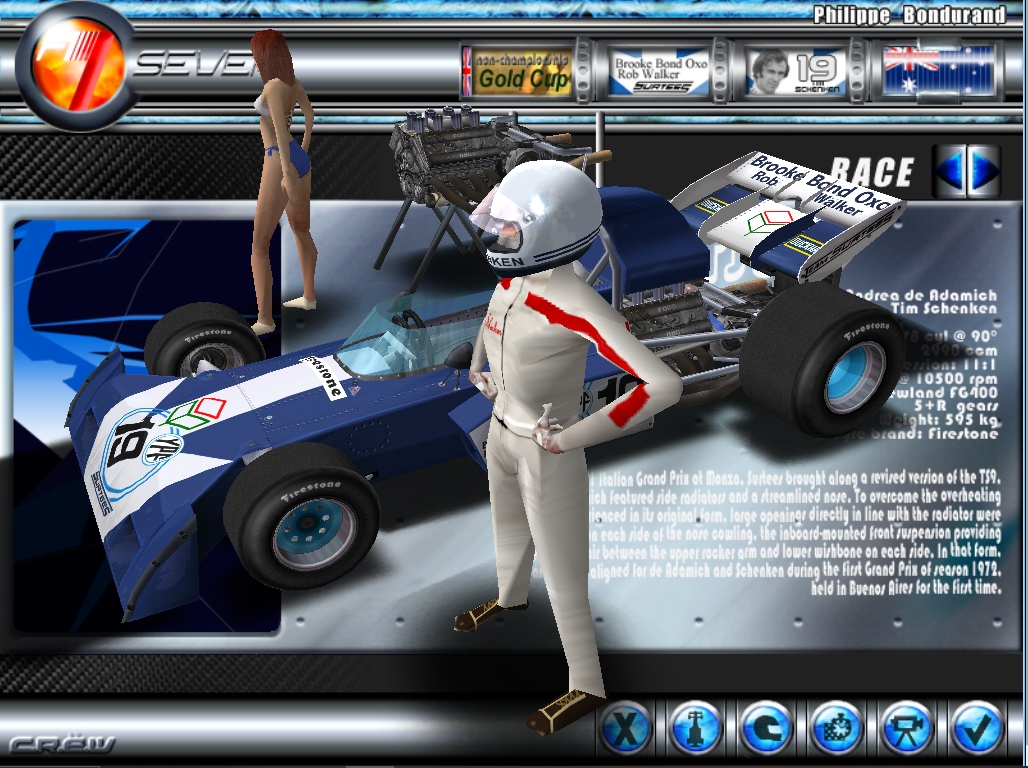Click the player name Philippe Bondurand
Image resolution: width=1028 pixels, height=768 pixels.
(909, 15)
